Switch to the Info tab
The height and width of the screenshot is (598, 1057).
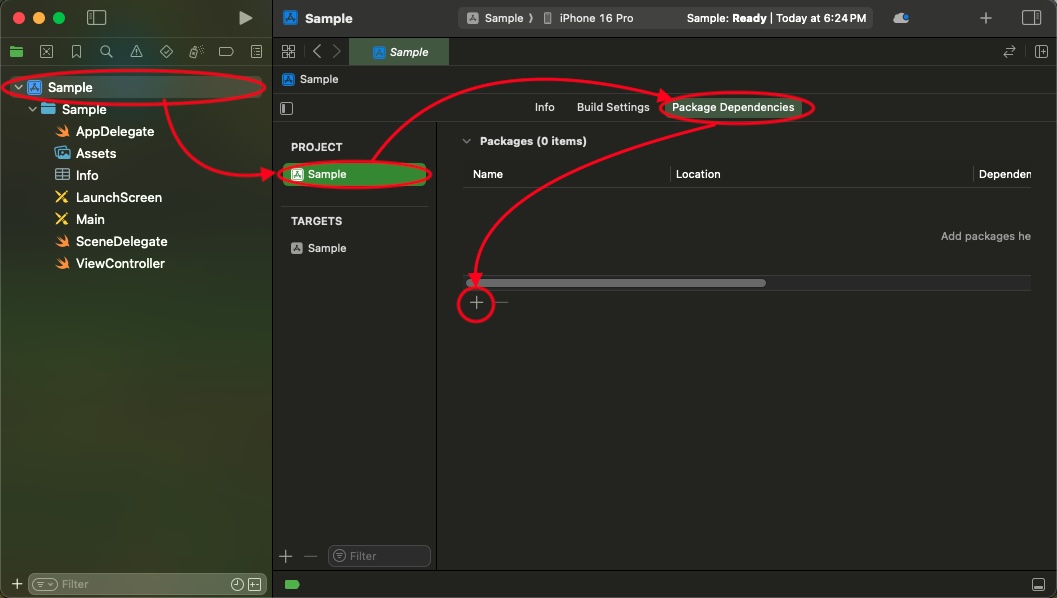[544, 107]
